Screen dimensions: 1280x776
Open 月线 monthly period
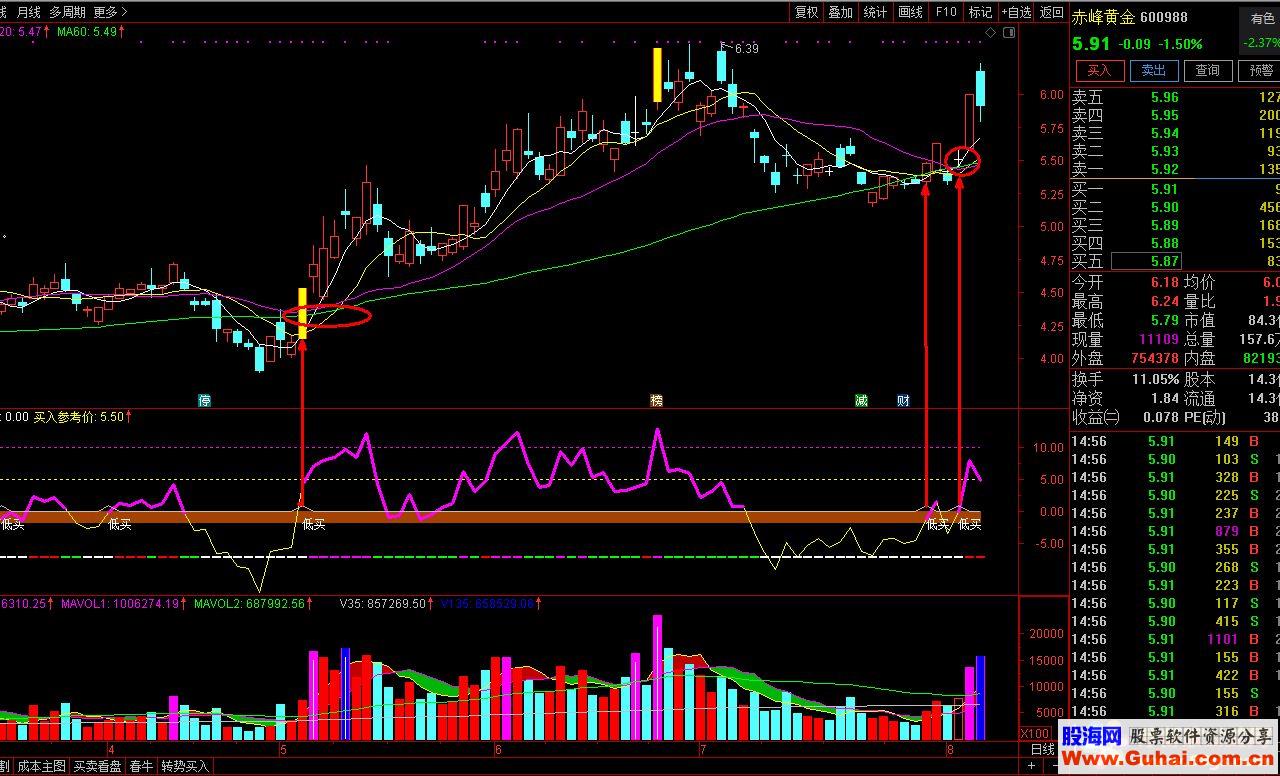(x=29, y=12)
